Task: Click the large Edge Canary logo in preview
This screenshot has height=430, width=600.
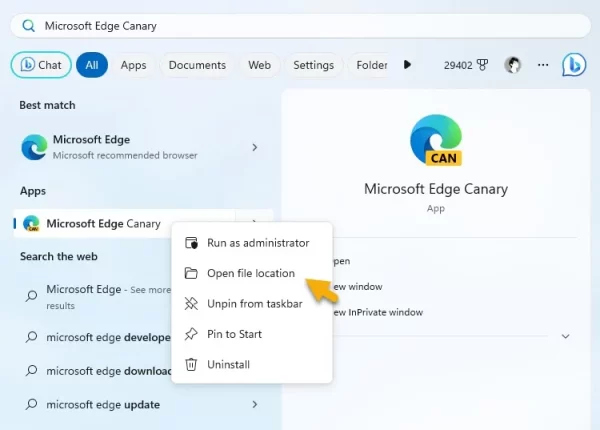Action: [436, 140]
